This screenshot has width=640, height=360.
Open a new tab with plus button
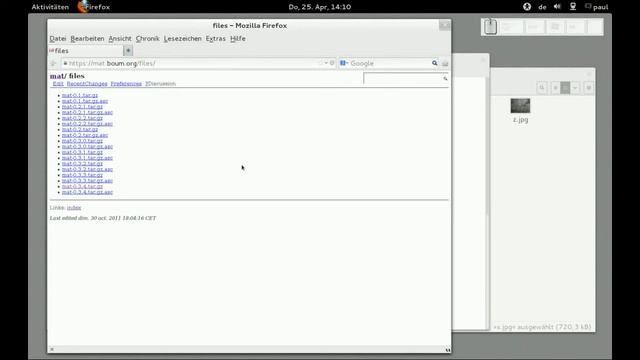point(128,51)
